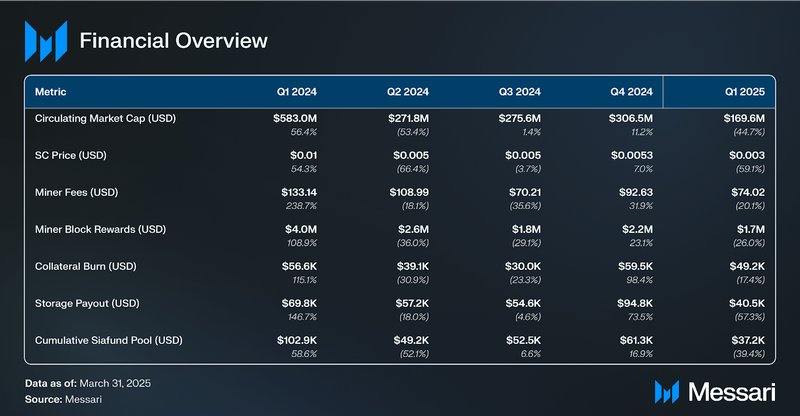
Task: Click the $275.6M market cap value
Action: (519, 118)
